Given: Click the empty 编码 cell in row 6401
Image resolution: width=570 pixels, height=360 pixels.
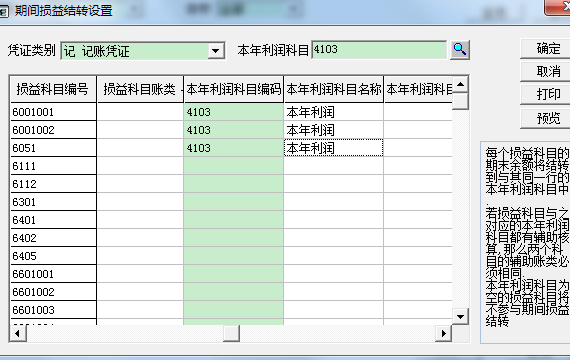Looking at the screenshot, I should pos(234,220).
